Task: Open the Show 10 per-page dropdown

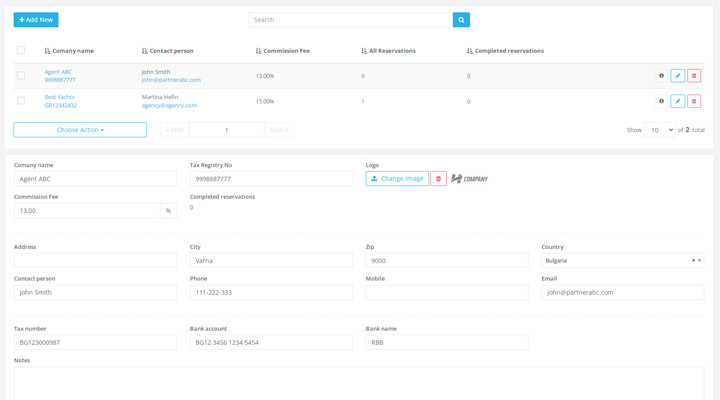Action: pyautogui.click(x=659, y=130)
